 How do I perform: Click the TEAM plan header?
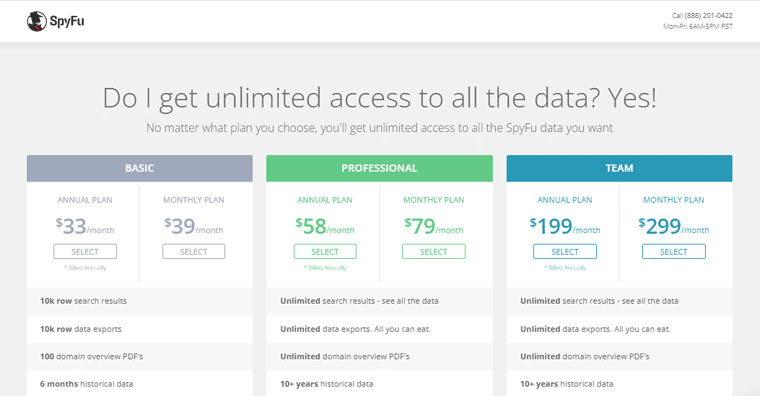click(619, 168)
